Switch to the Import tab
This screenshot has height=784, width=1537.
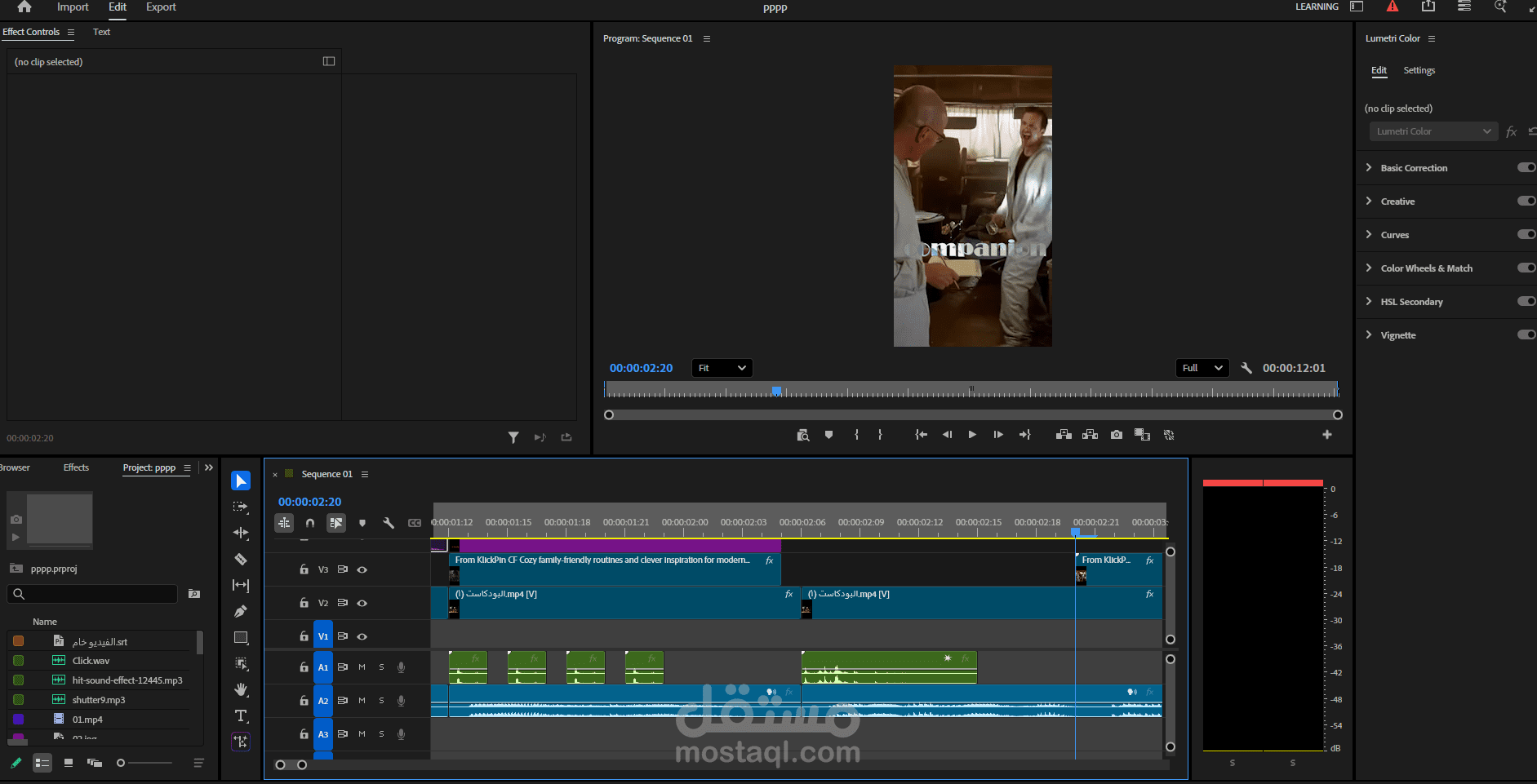(73, 7)
